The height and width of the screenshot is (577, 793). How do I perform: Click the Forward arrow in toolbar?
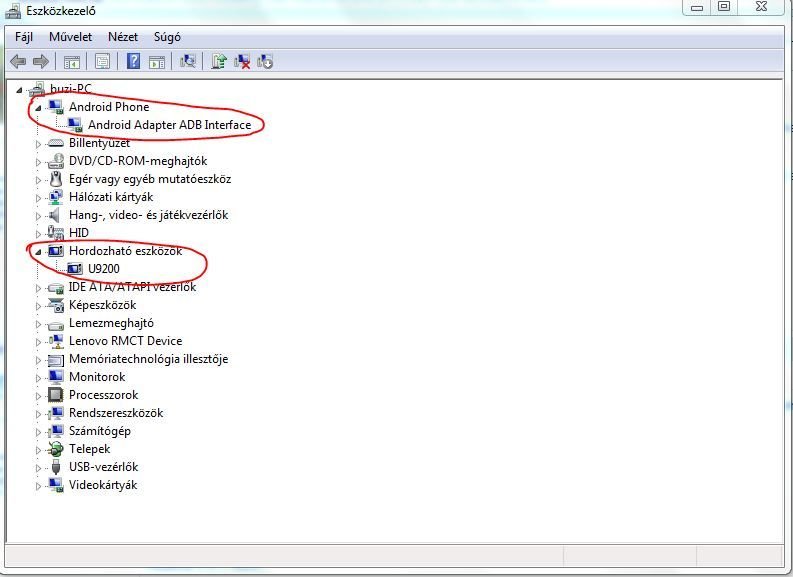[40, 62]
